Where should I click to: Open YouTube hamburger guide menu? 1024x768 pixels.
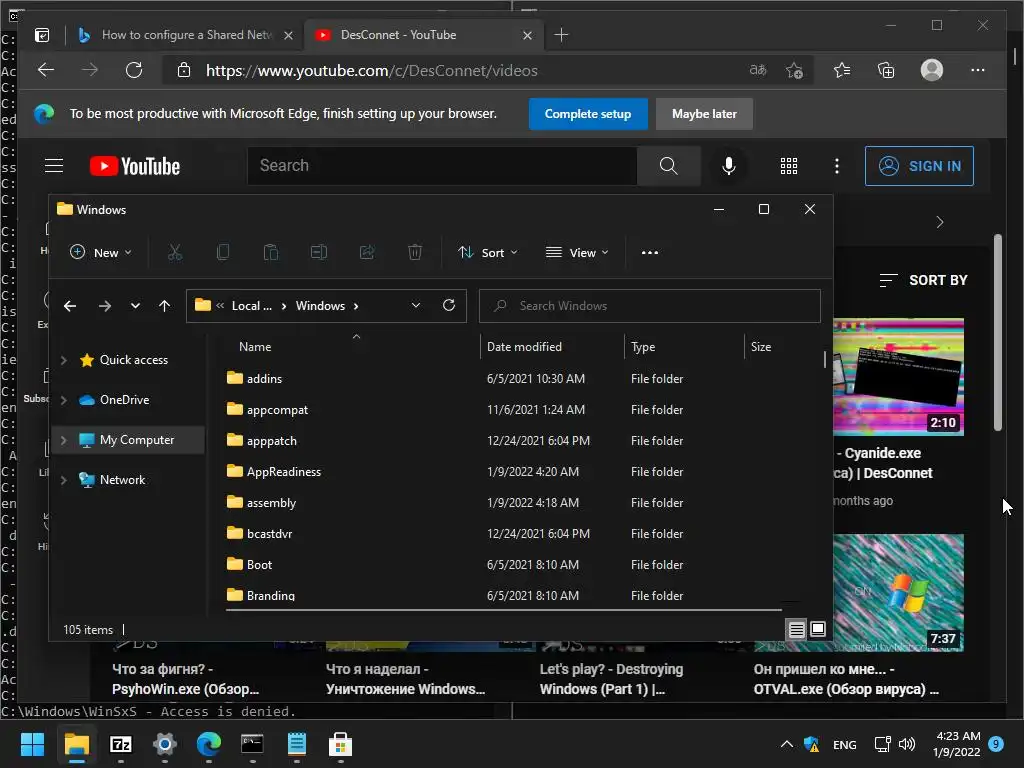pos(54,166)
